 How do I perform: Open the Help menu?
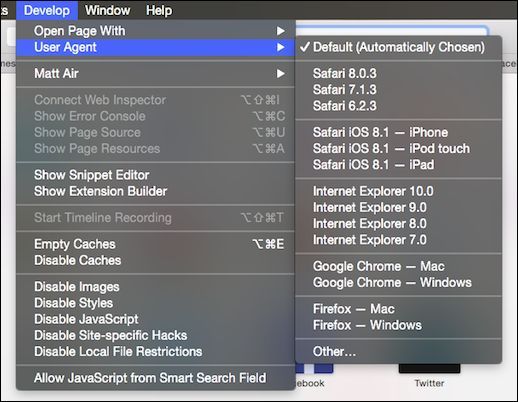[x=159, y=10]
